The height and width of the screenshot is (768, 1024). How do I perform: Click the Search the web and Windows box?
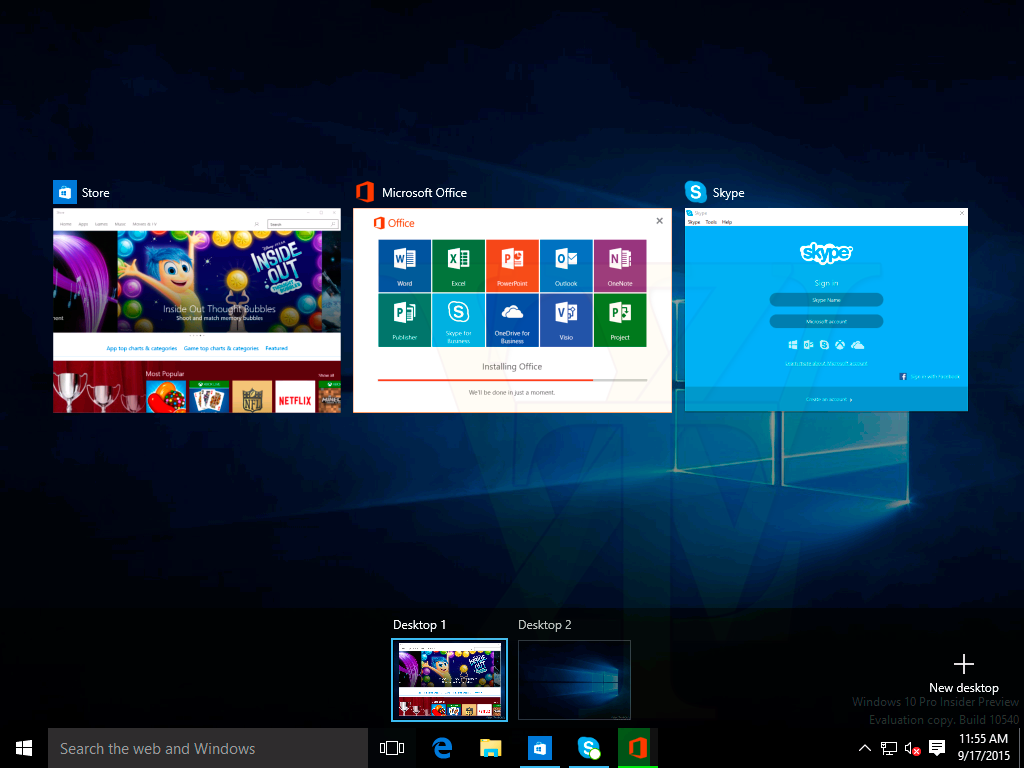(x=208, y=748)
